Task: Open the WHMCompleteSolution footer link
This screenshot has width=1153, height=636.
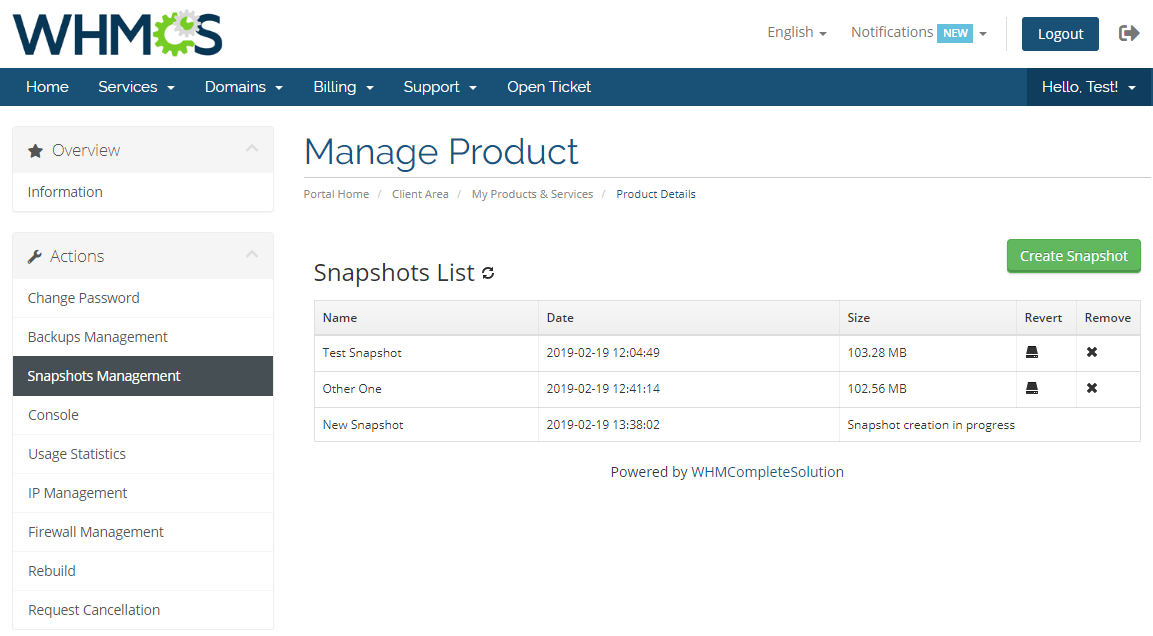Action: pos(767,472)
